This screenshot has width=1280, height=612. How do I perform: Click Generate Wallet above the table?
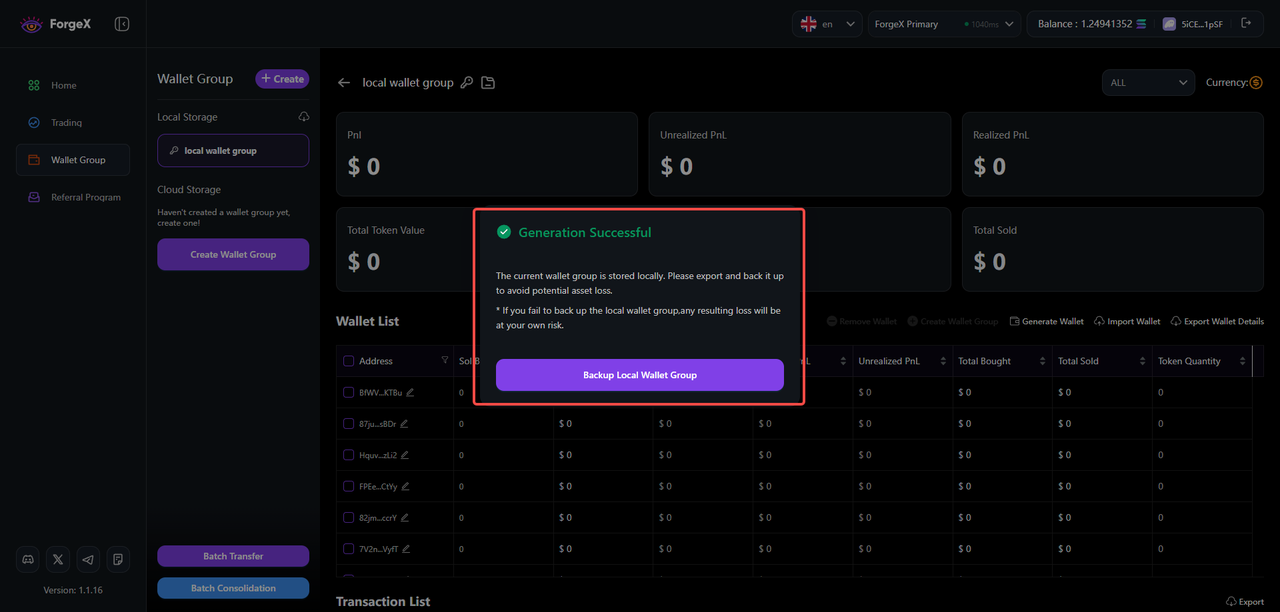tap(1046, 322)
